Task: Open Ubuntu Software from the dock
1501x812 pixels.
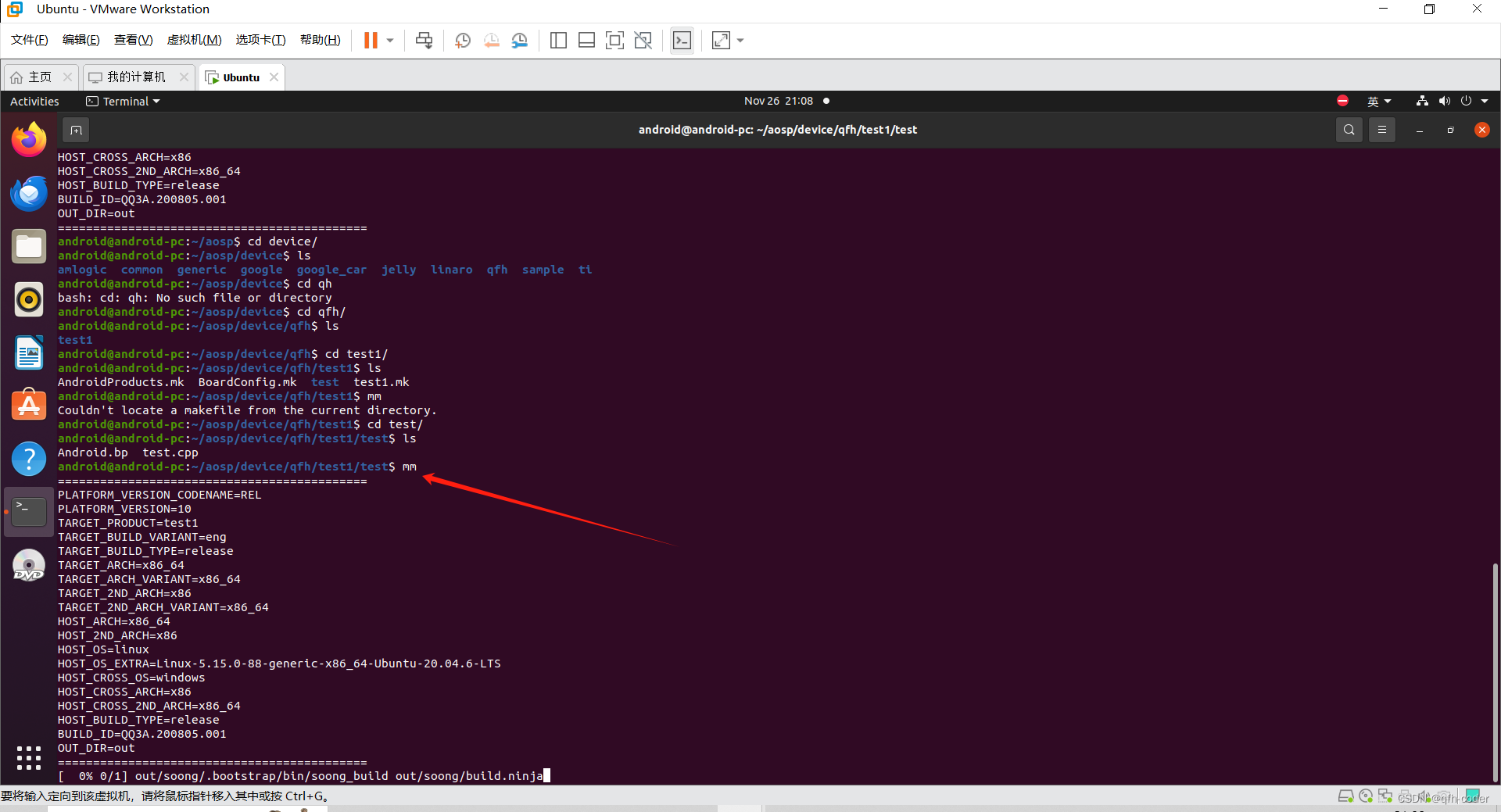Action: pyautogui.click(x=29, y=406)
